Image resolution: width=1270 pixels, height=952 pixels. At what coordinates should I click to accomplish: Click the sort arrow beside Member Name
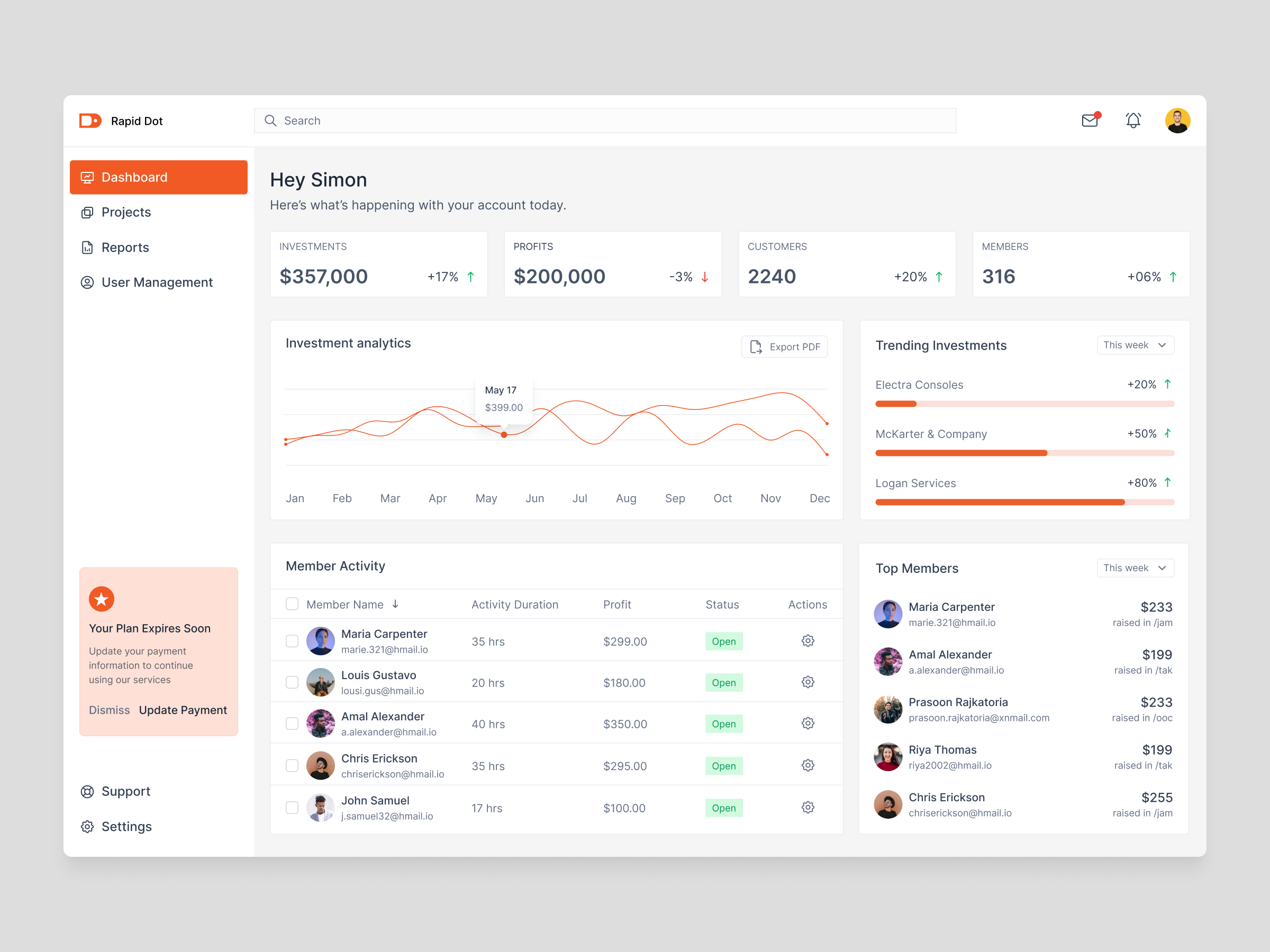tap(396, 604)
